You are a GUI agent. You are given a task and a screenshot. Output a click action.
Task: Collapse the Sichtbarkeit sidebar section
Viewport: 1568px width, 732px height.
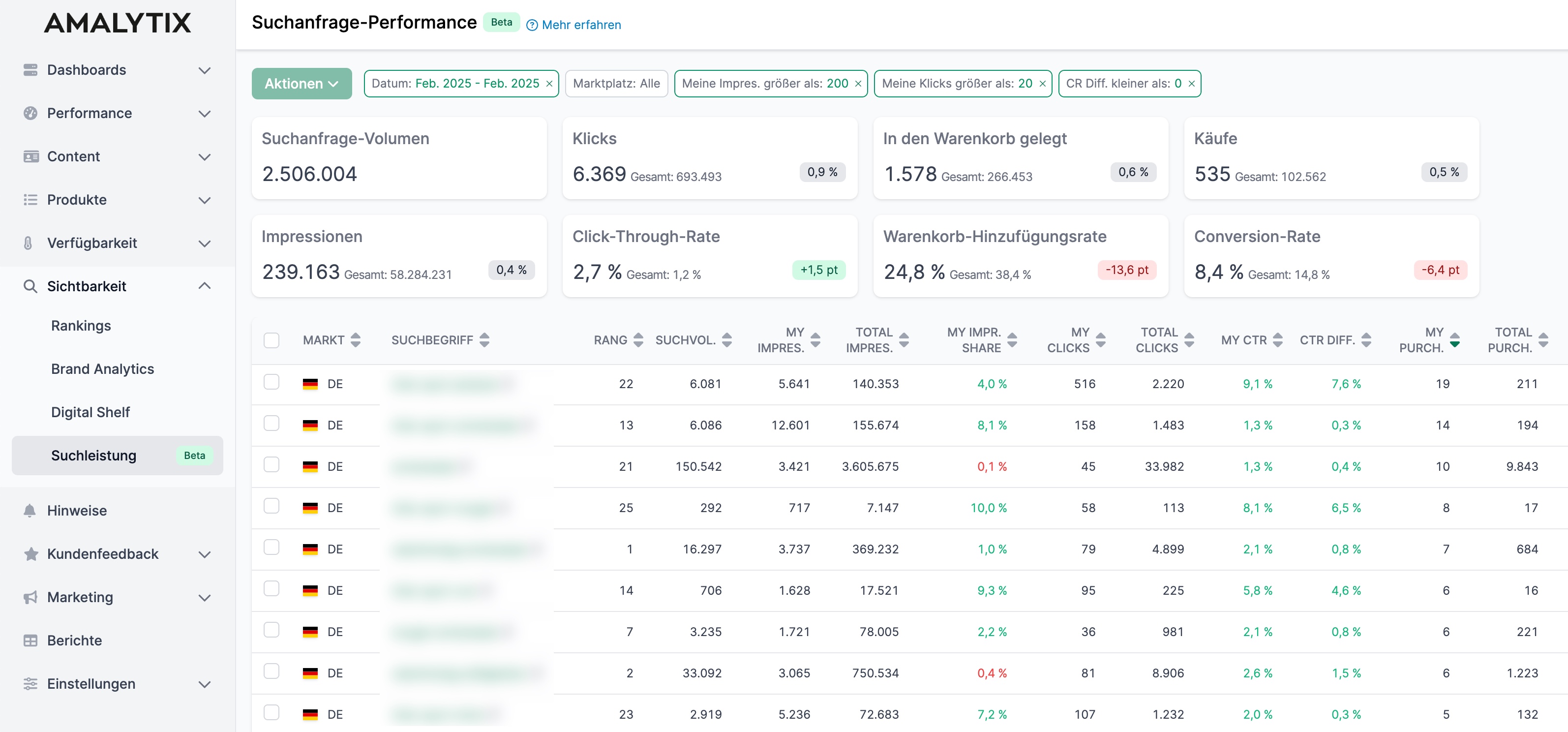point(118,286)
